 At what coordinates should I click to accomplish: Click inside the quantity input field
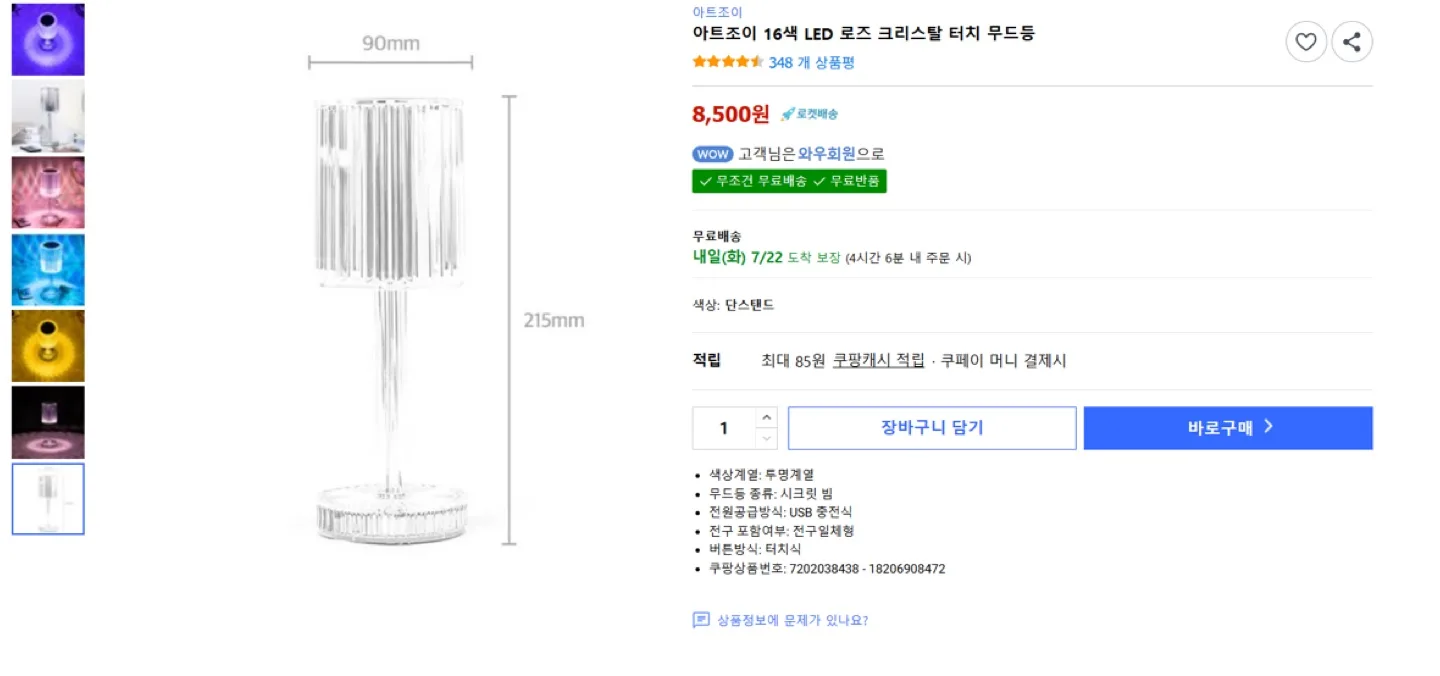[725, 427]
